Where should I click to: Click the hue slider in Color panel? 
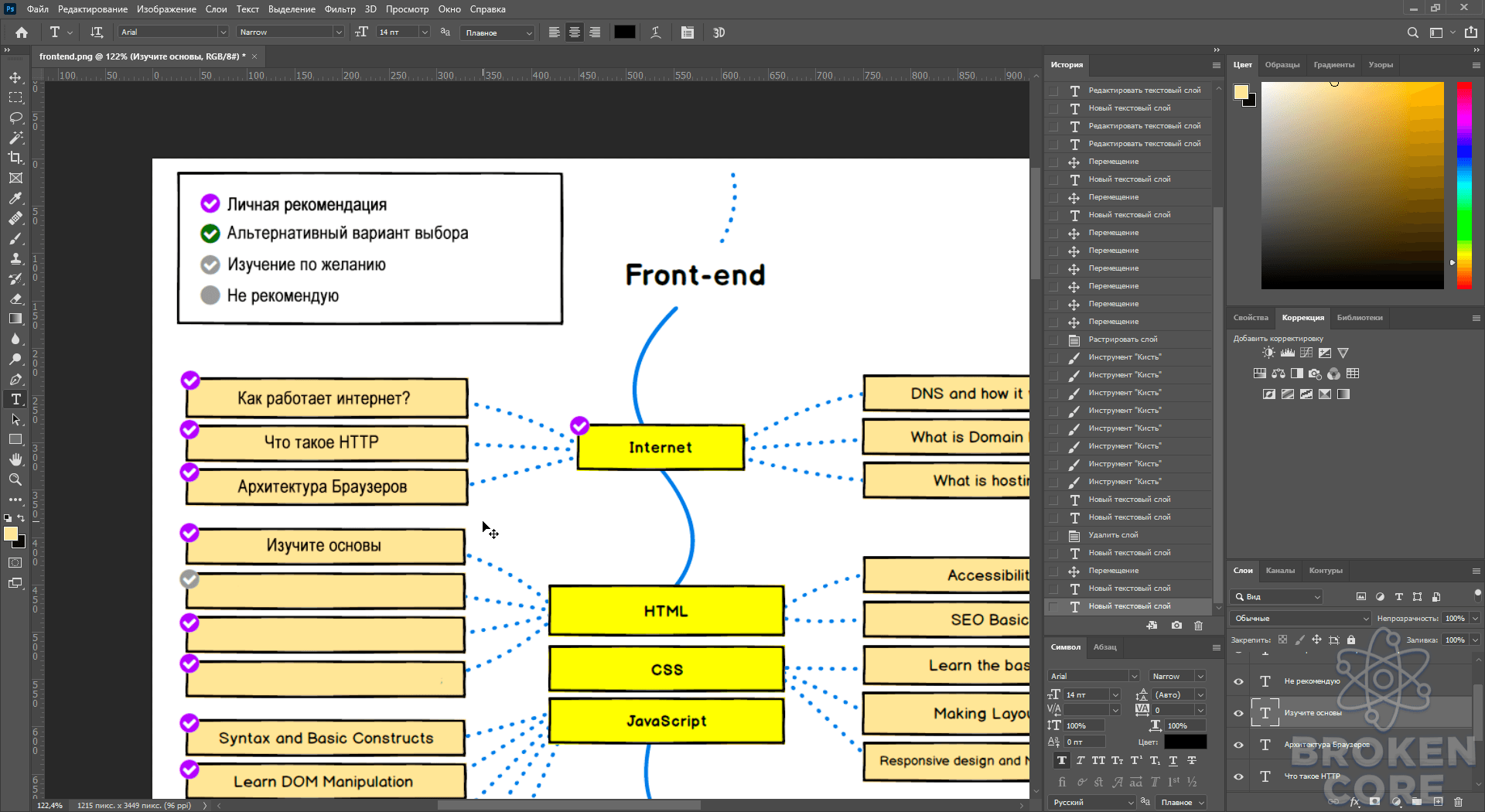pyautogui.click(x=1464, y=185)
